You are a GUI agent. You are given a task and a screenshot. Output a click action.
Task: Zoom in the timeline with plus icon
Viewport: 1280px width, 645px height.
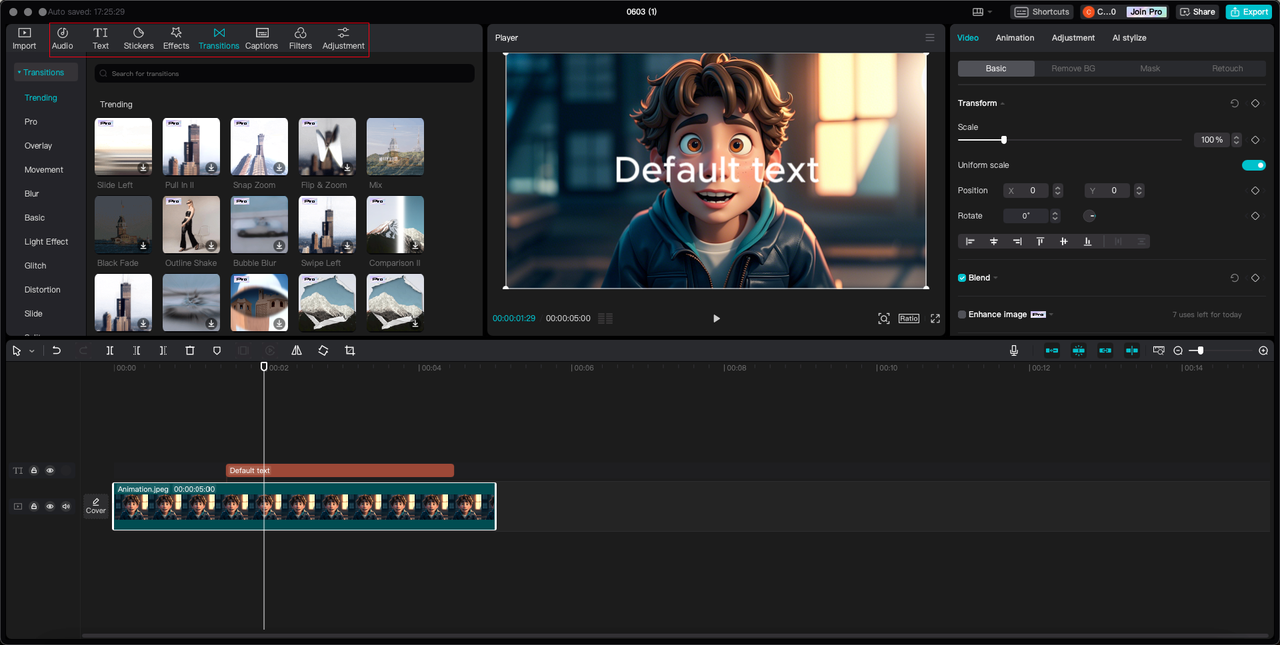1263,351
